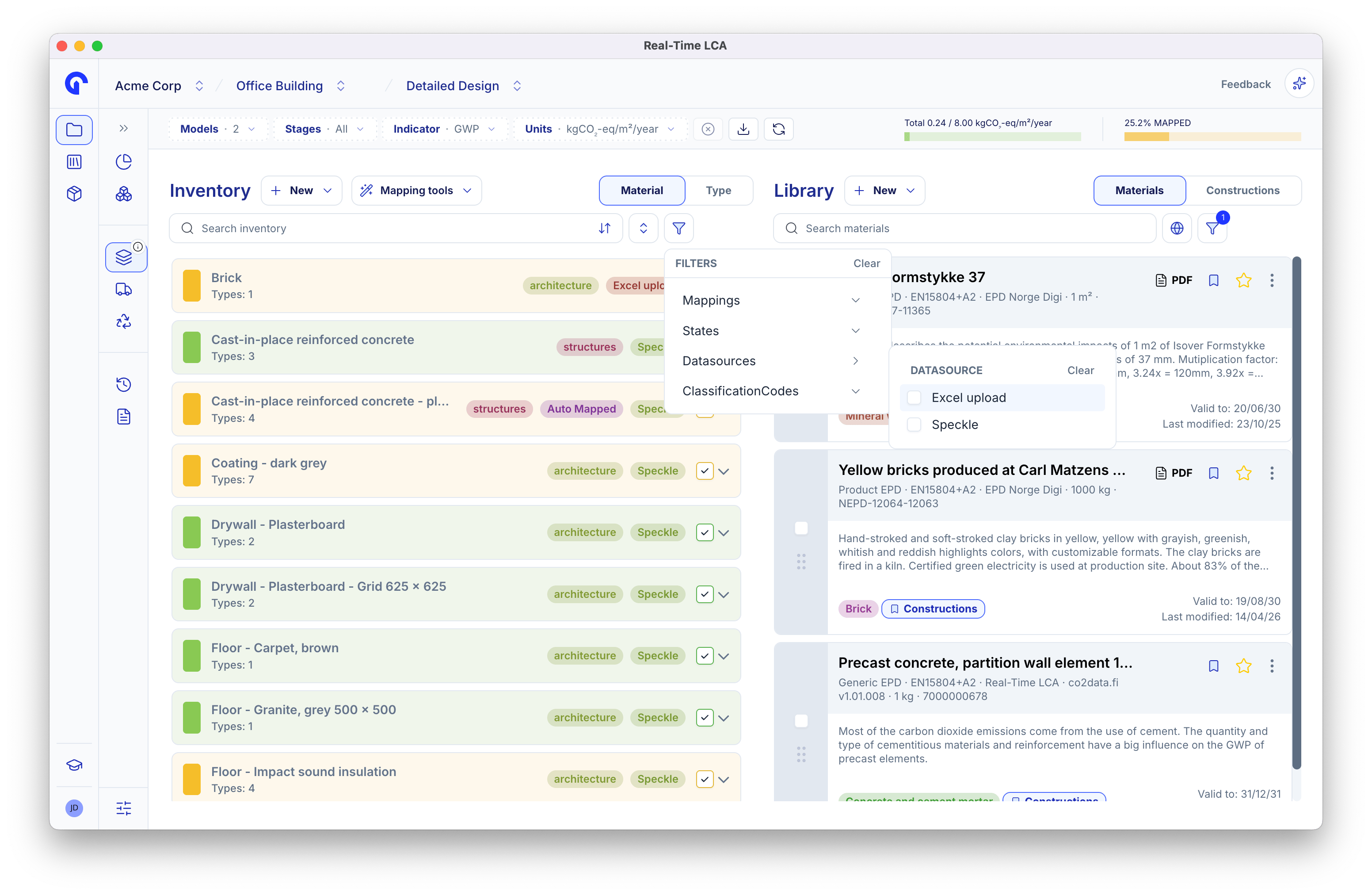Expand the Drywall - Plasterboard row chevron
The height and width of the screenshot is (895, 1372).
(724, 533)
